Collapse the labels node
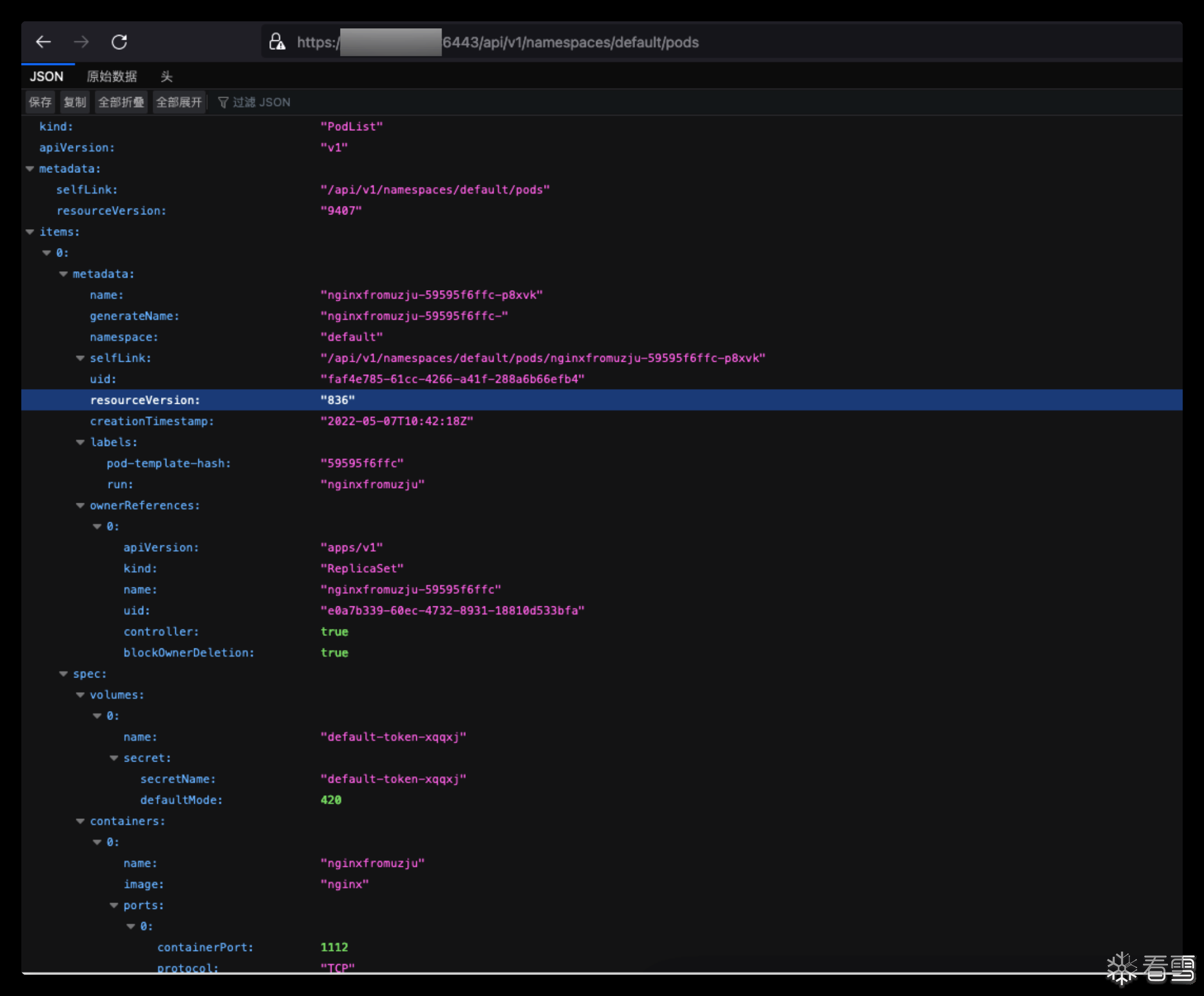 [x=81, y=442]
